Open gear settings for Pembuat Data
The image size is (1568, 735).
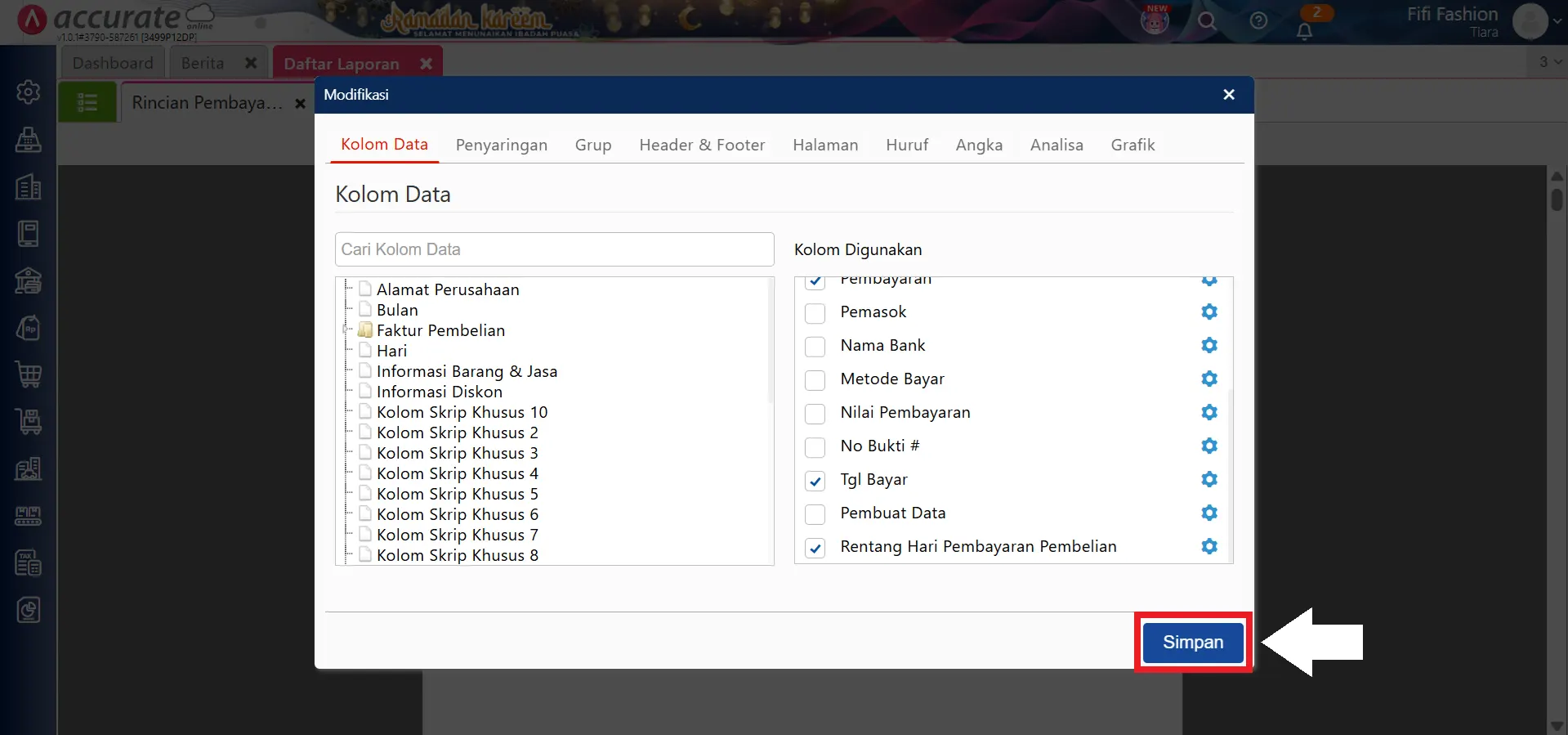point(1209,513)
